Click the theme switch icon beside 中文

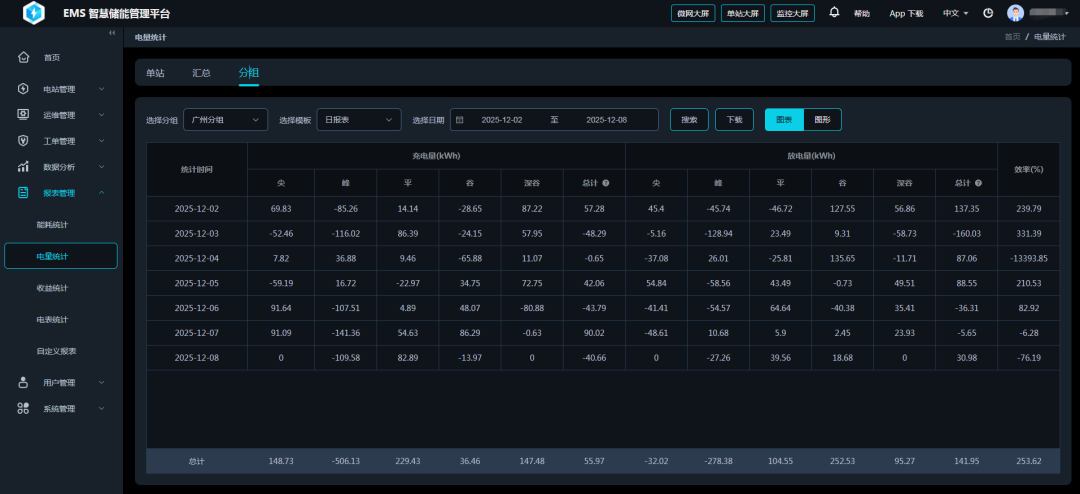tap(988, 13)
